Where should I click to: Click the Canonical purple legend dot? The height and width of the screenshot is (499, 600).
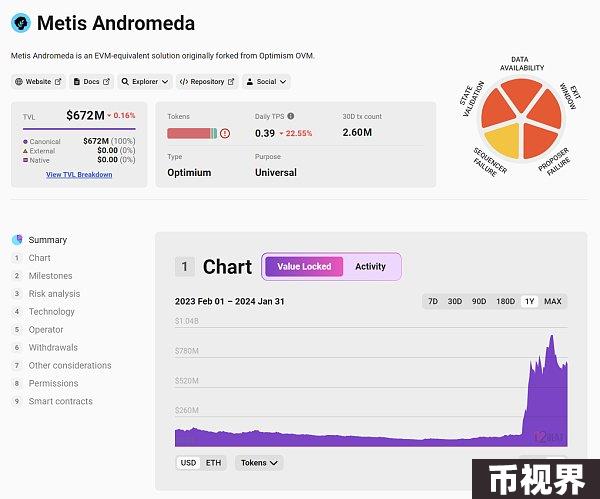(25, 142)
